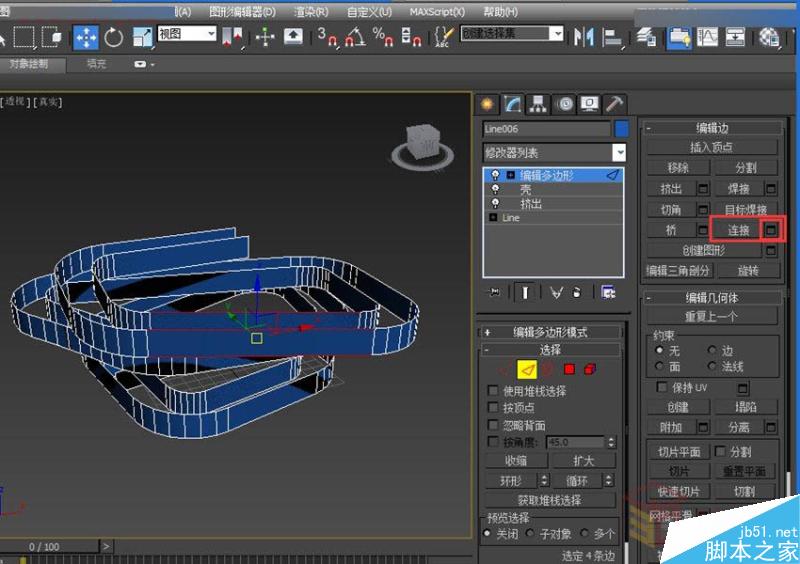
Task: Select the 边 constraint radio button
Action: [713, 351]
